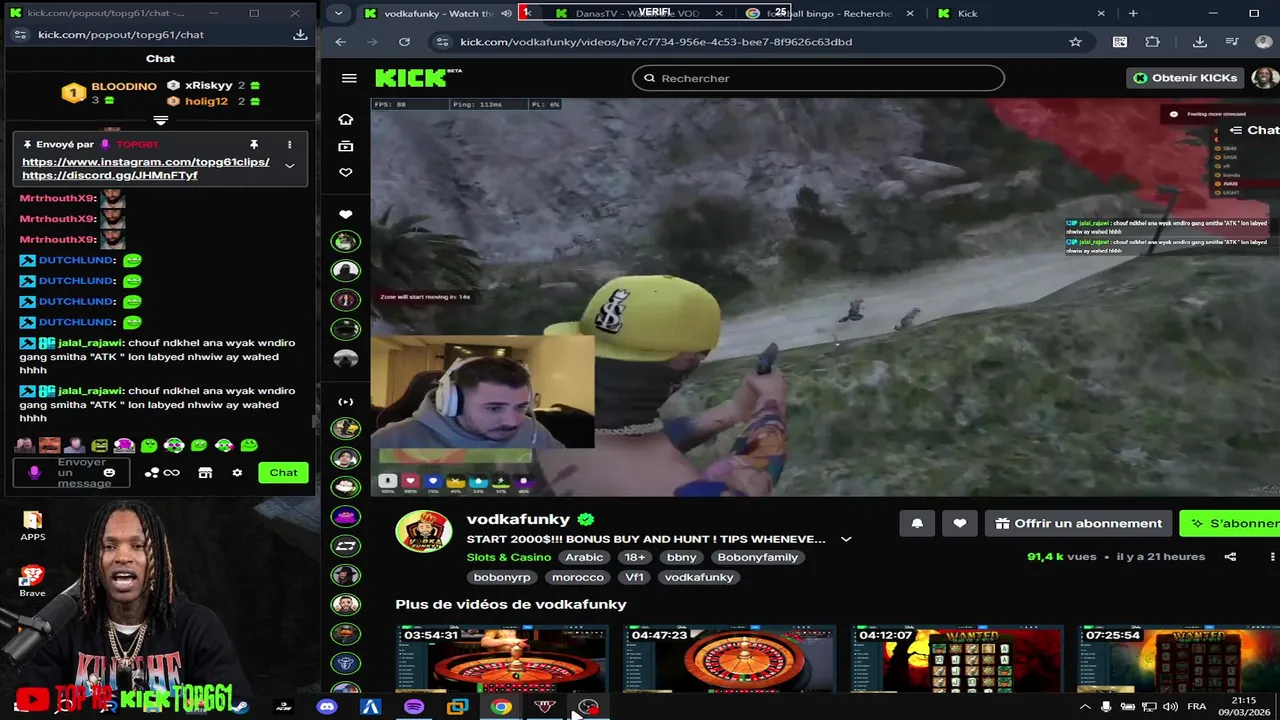The width and height of the screenshot is (1280, 720).
Task: Unpin the pinned chat message
Action: (x=254, y=144)
